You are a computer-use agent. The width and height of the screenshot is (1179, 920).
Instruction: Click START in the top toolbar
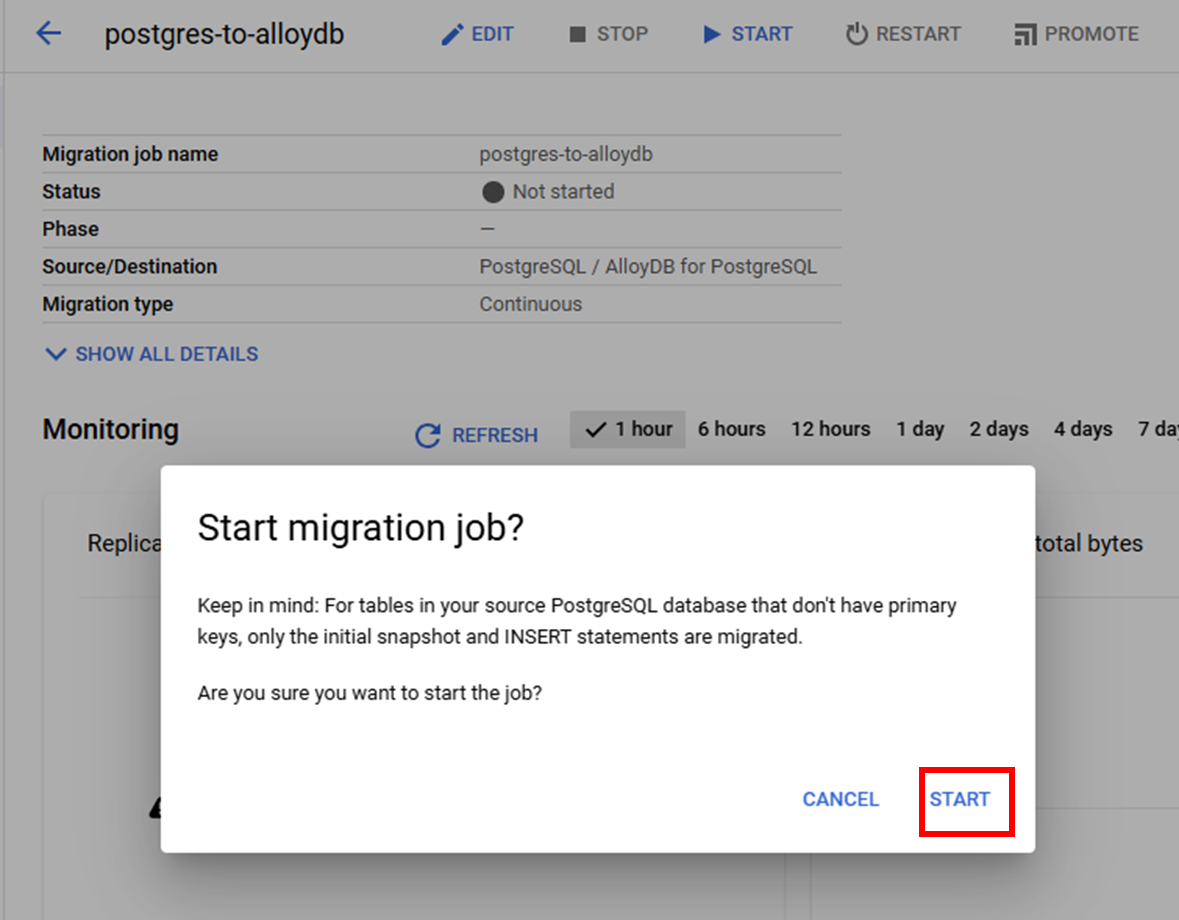pyautogui.click(x=762, y=34)
